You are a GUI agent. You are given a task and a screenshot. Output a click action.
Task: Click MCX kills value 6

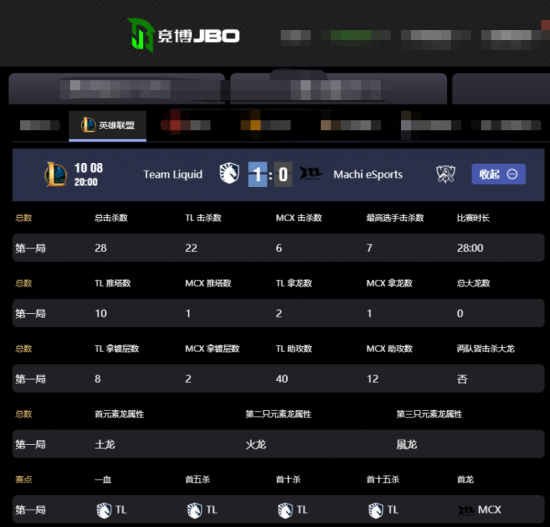tap(279, 248)
